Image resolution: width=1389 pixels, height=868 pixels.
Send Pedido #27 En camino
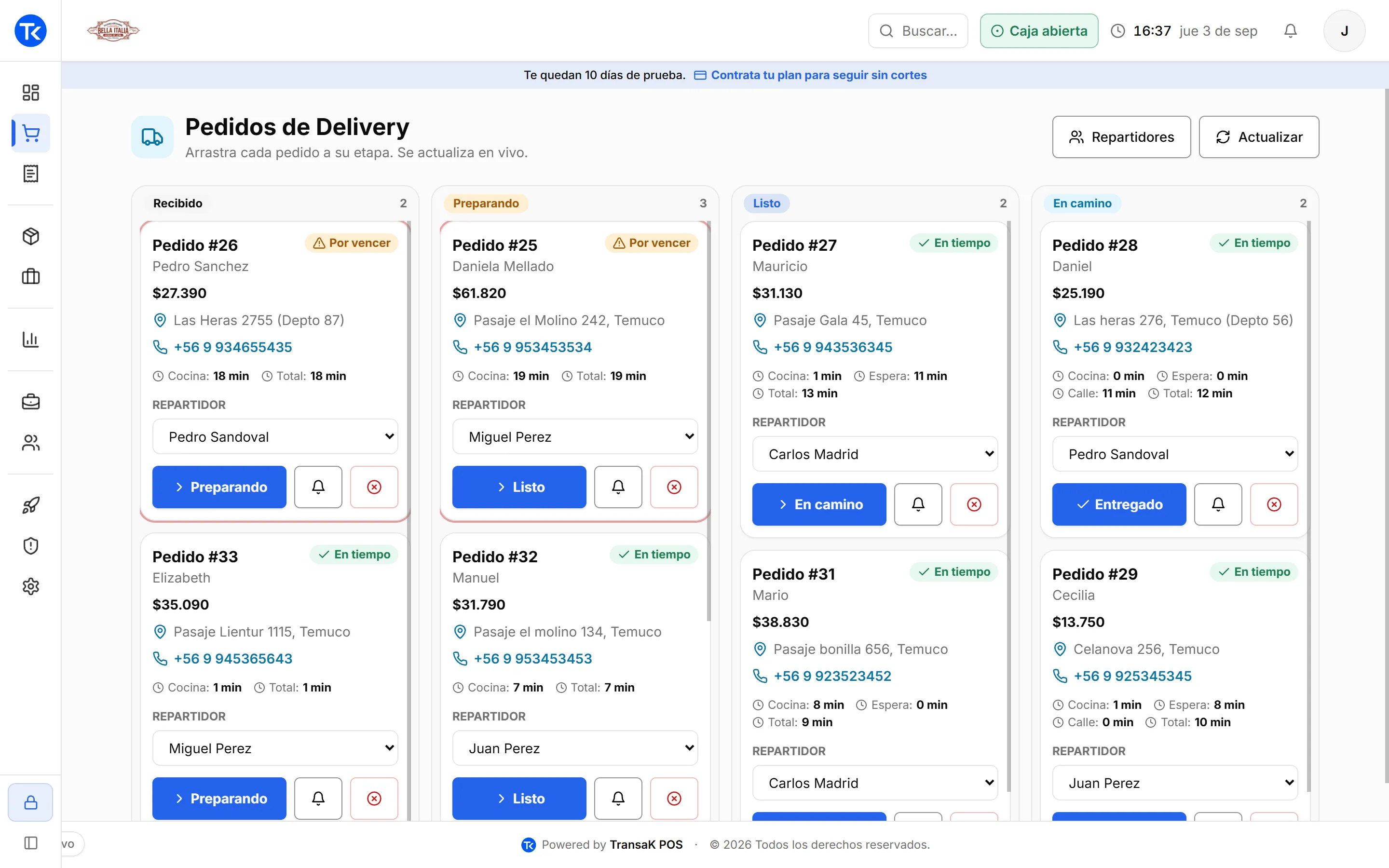819,504
